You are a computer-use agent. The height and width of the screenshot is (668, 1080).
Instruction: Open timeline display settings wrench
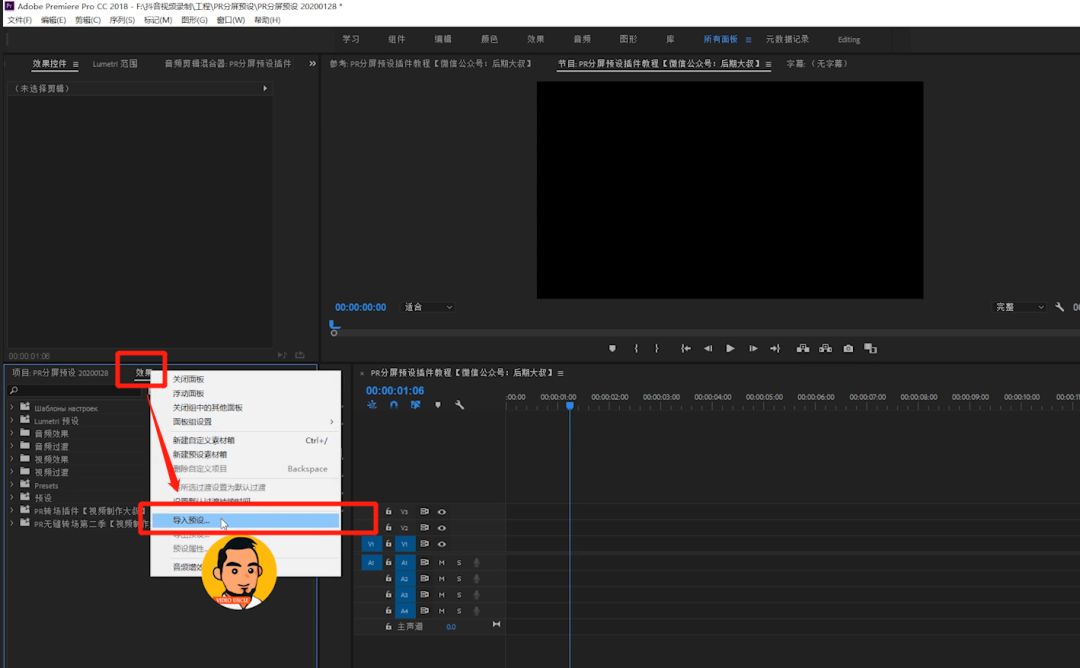(x=459, y=405)
